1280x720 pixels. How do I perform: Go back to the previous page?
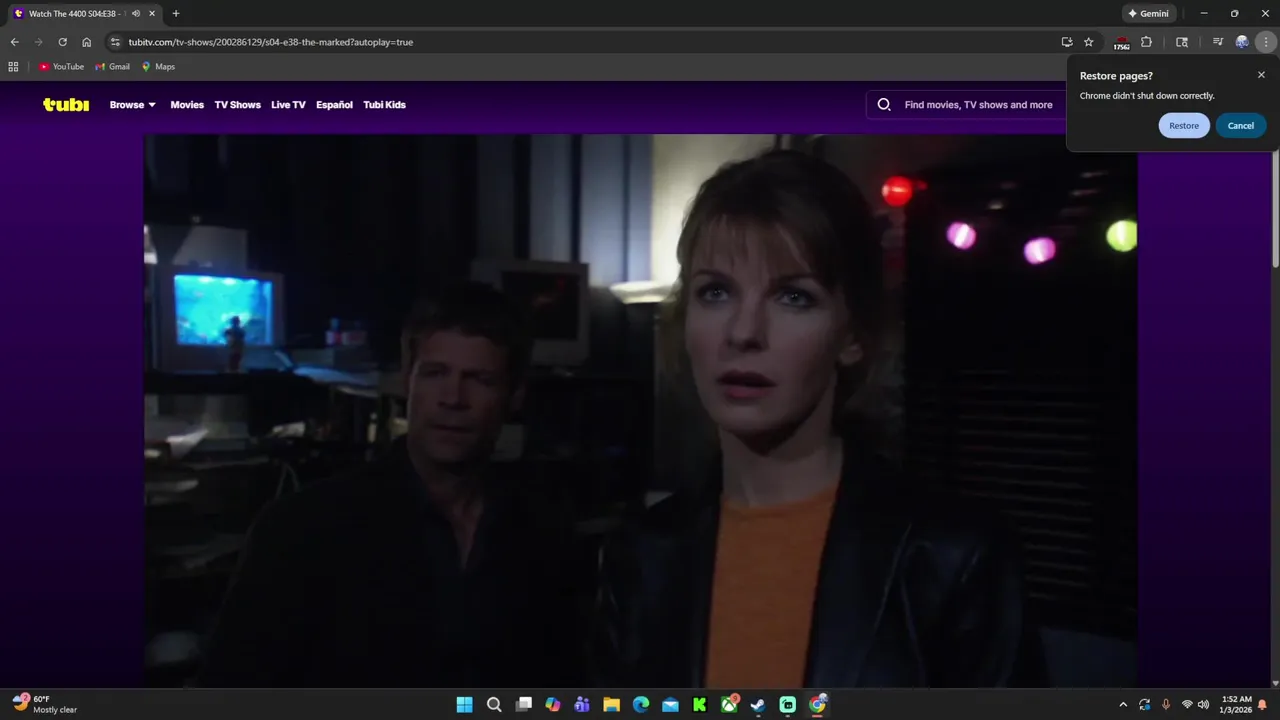[14, 42]
